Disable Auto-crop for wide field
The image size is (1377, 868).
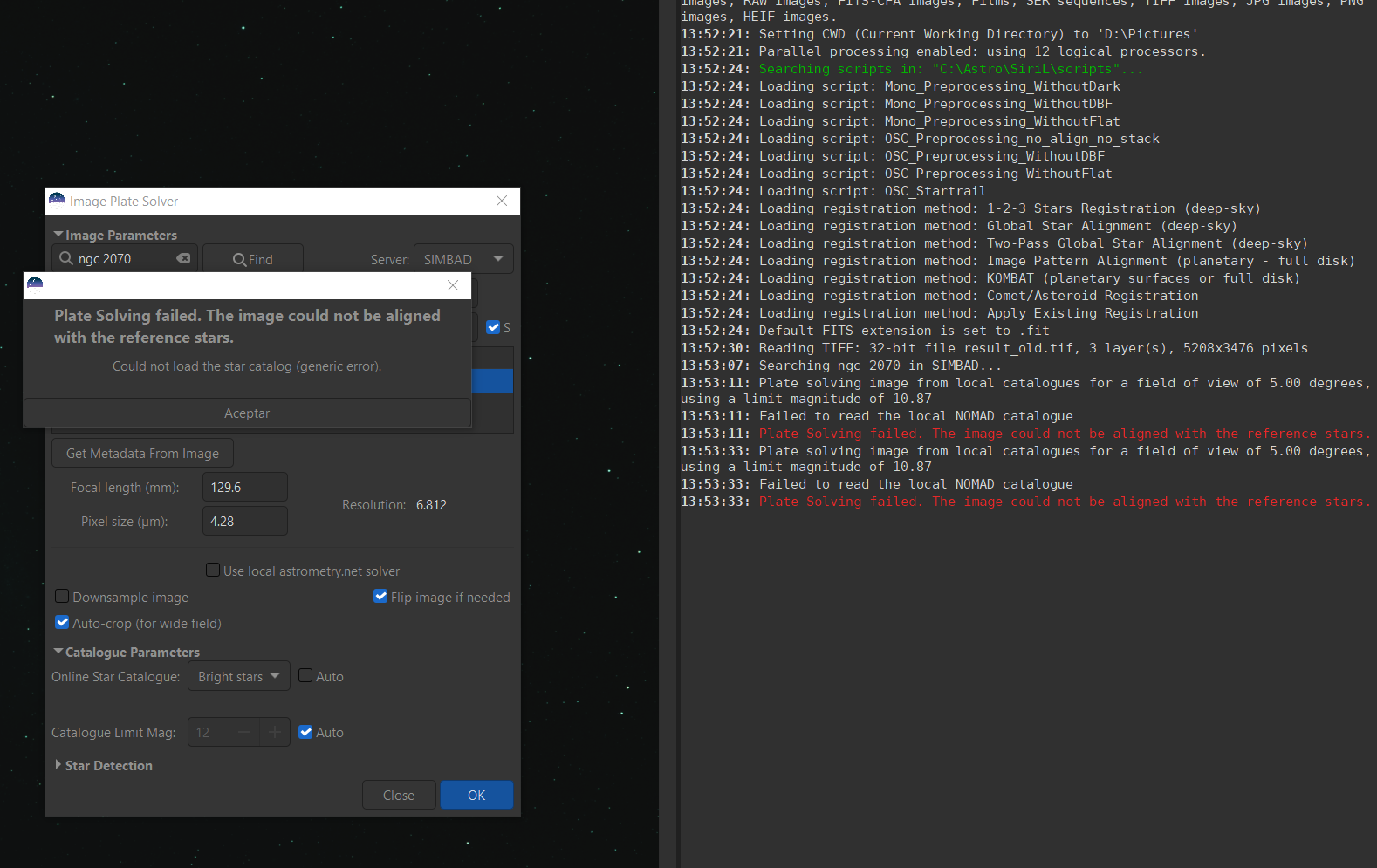62,623
